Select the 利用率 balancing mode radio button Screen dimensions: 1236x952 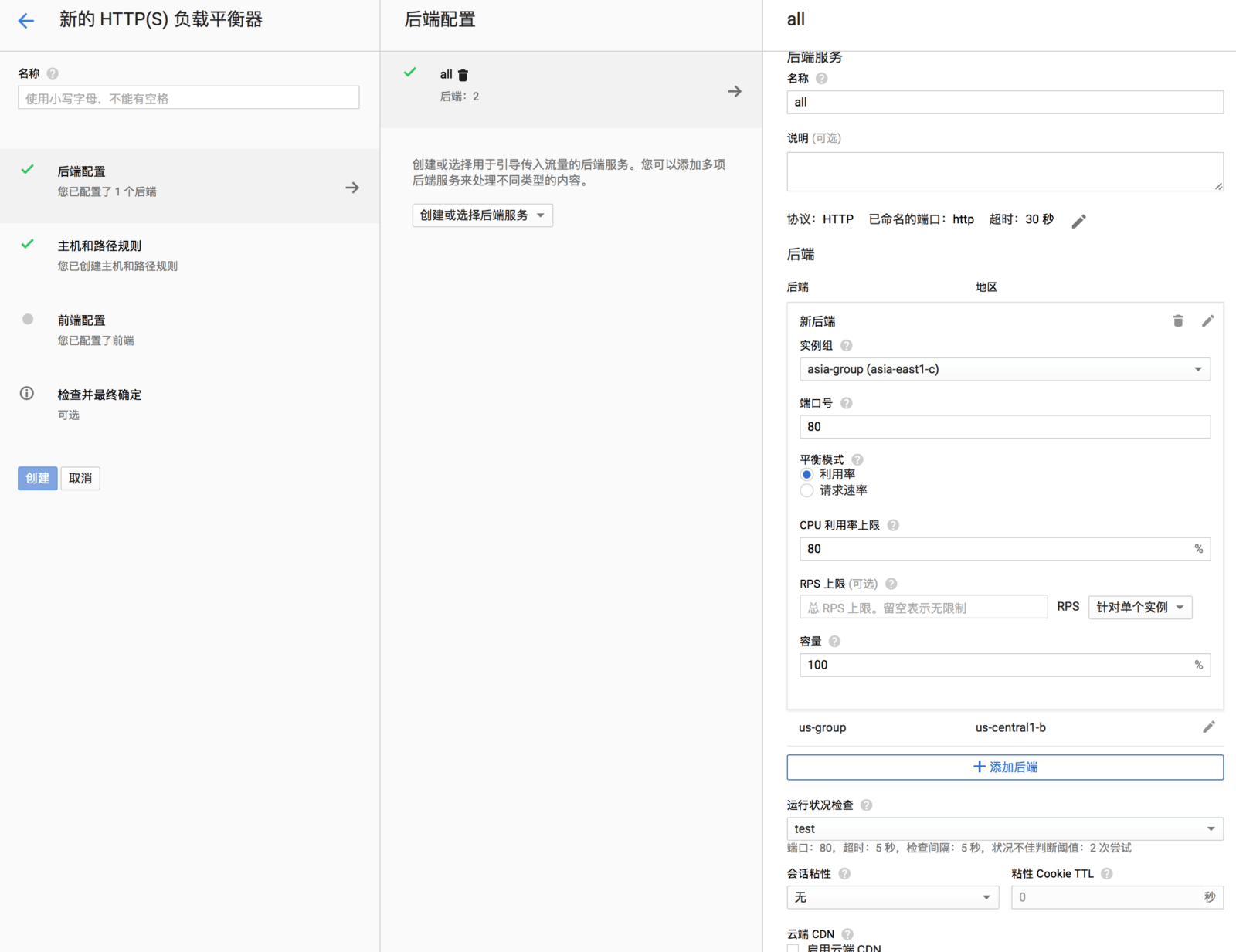click(807, 475)
